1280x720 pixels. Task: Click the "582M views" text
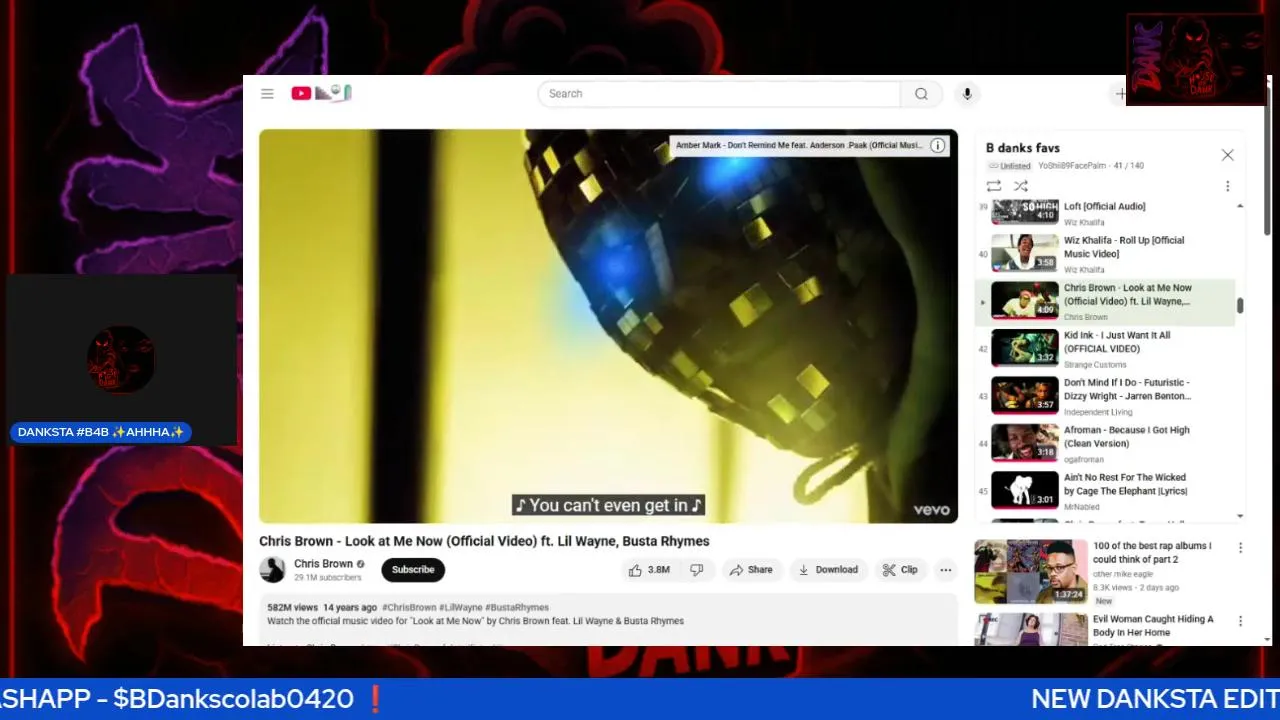coord(292,607)
